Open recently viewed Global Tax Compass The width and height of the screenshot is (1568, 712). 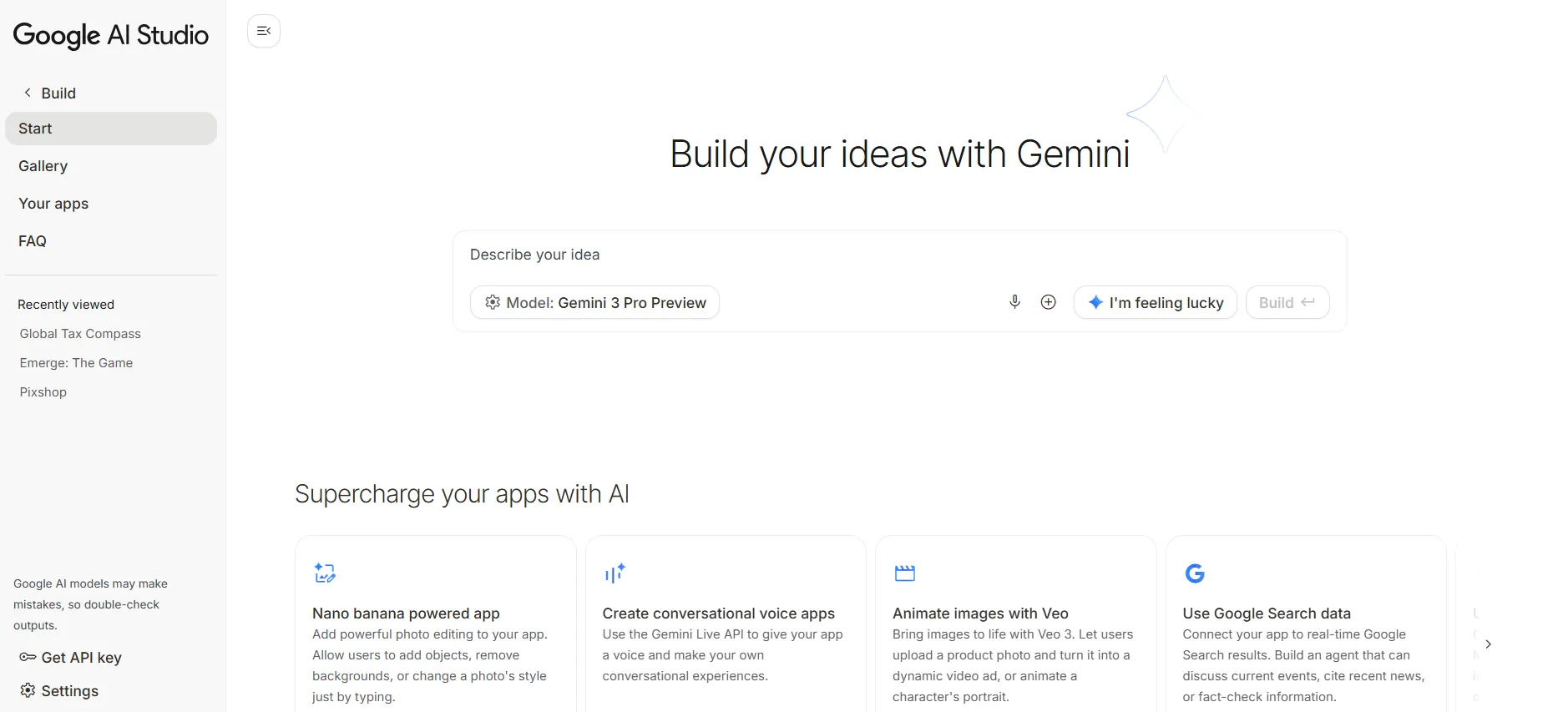click(x=80, y=334)
